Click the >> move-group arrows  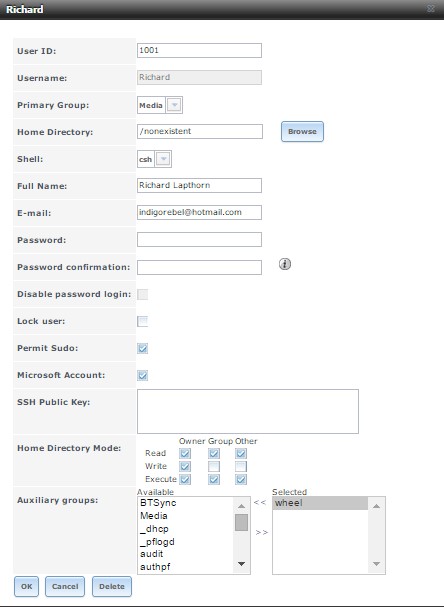(262, 533)
